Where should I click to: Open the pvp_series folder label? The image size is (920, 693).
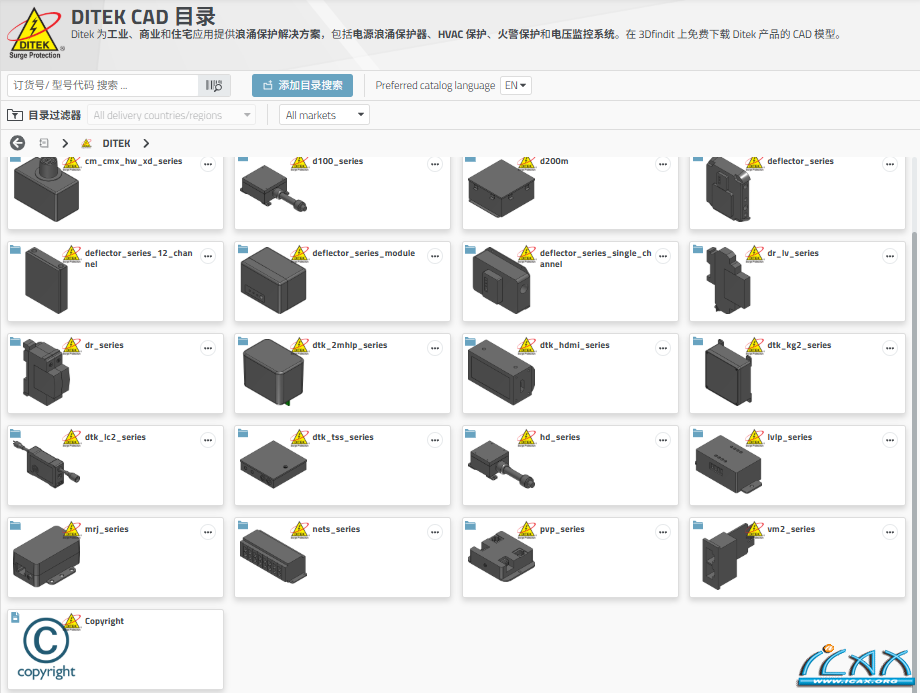tap(562, 529)
